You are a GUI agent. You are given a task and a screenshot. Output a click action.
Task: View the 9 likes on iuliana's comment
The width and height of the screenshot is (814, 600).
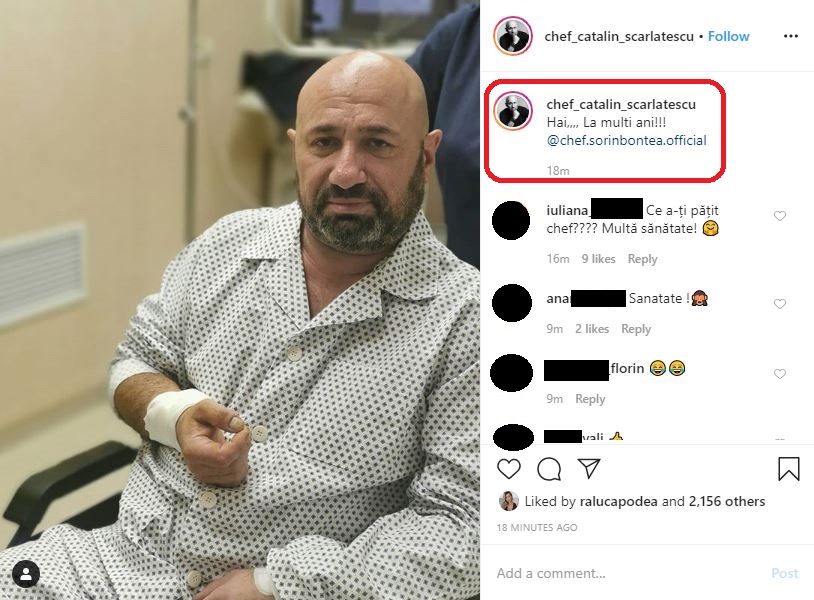[598, 258]
